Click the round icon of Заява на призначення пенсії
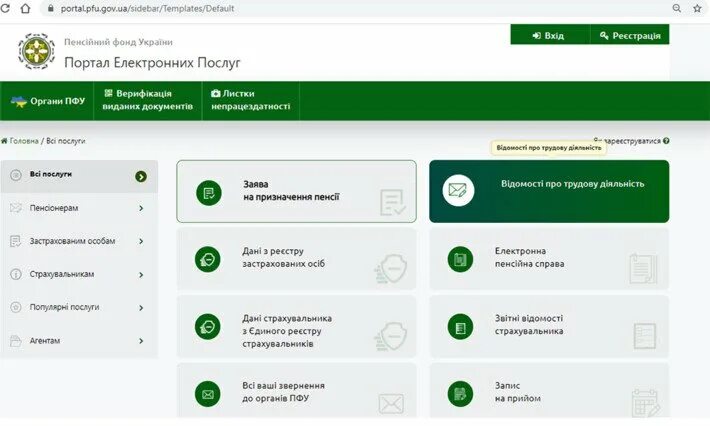This screenshot has height=426, width=710. point(209,193)
